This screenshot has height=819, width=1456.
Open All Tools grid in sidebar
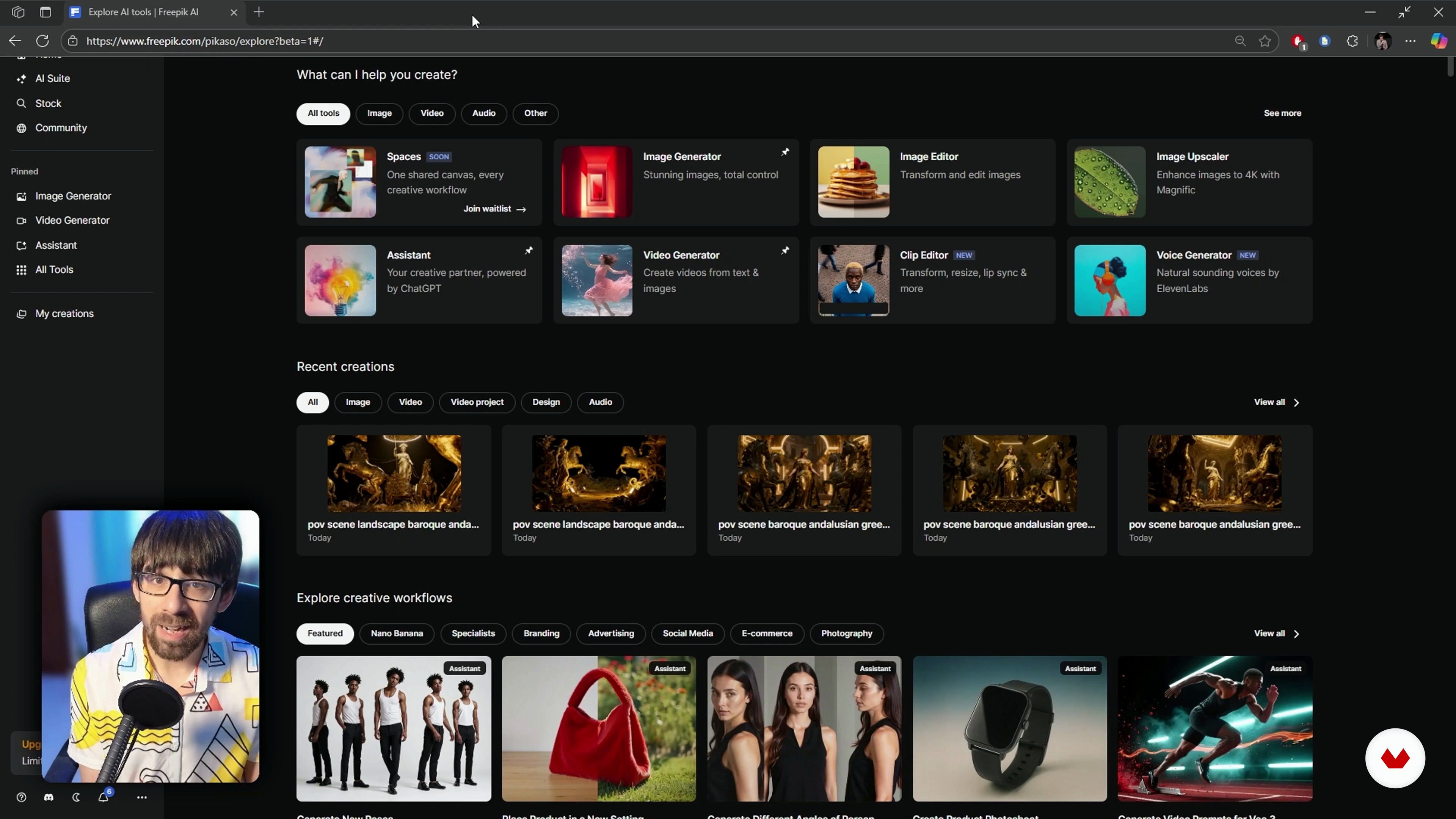tap(54, 270)
